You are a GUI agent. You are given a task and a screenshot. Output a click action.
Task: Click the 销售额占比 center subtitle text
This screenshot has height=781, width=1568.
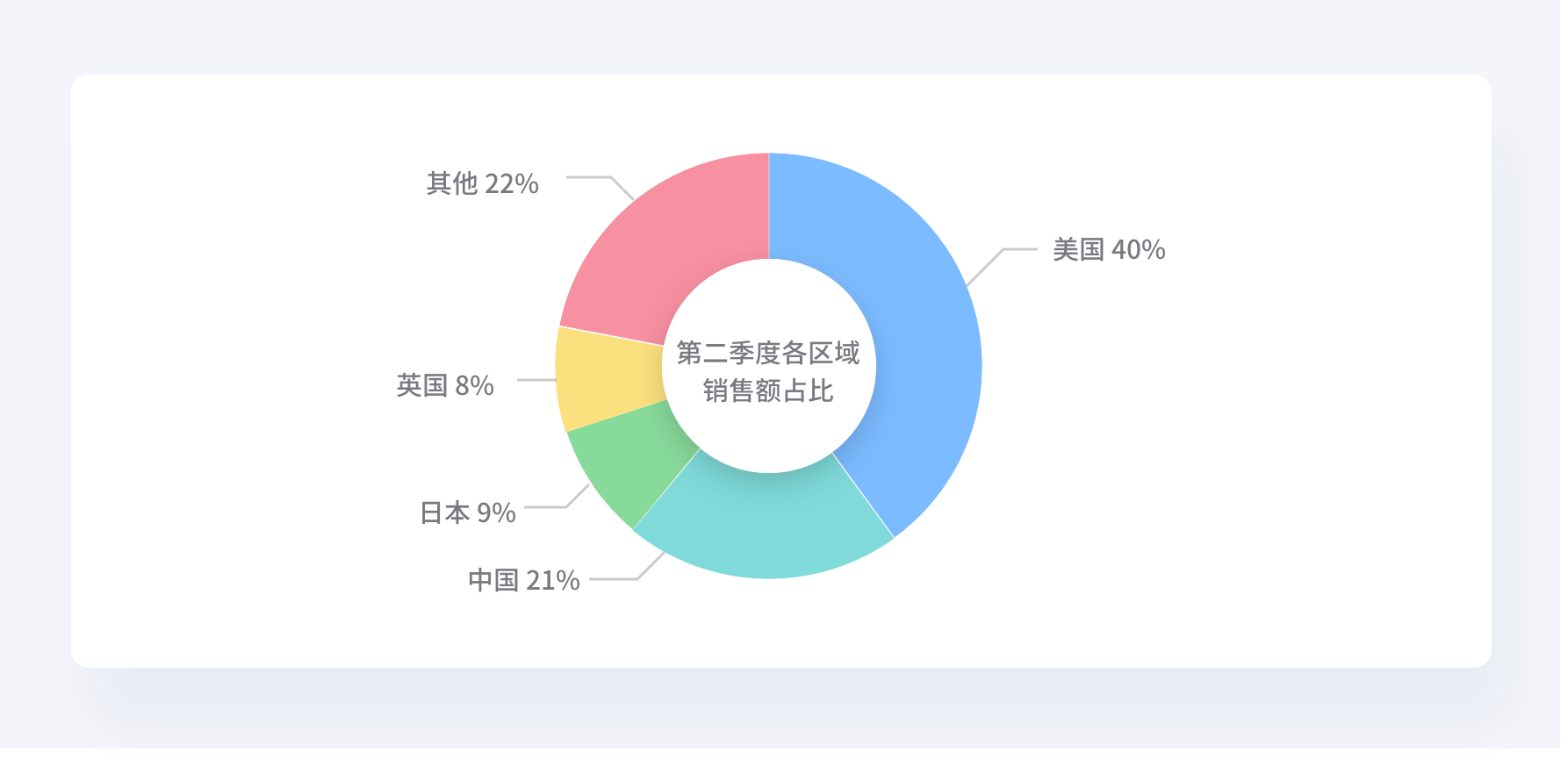768,390
